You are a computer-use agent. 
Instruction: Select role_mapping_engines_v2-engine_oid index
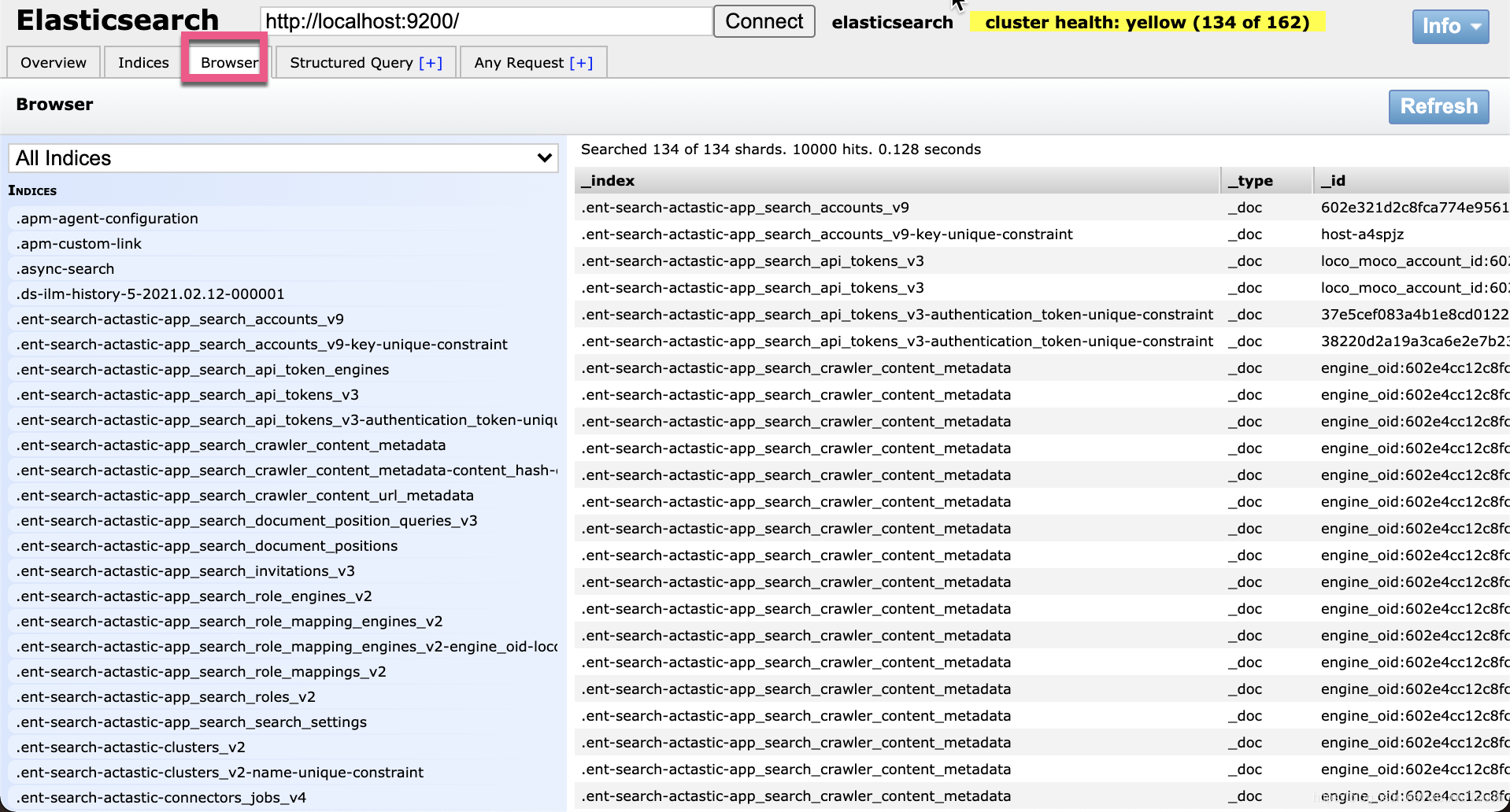[283, 647]
